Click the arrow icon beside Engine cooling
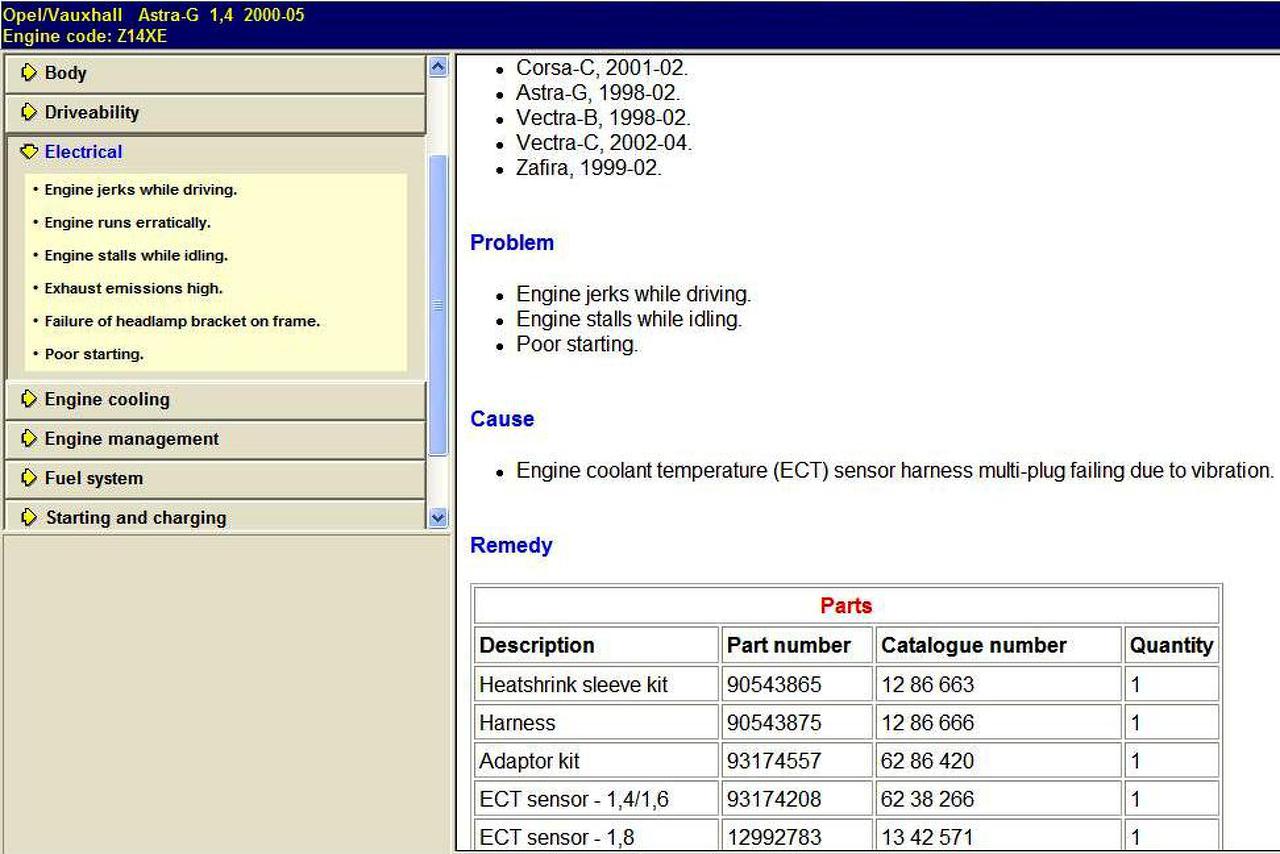The height and width of the screenshot is (854, 1280). 28,399
